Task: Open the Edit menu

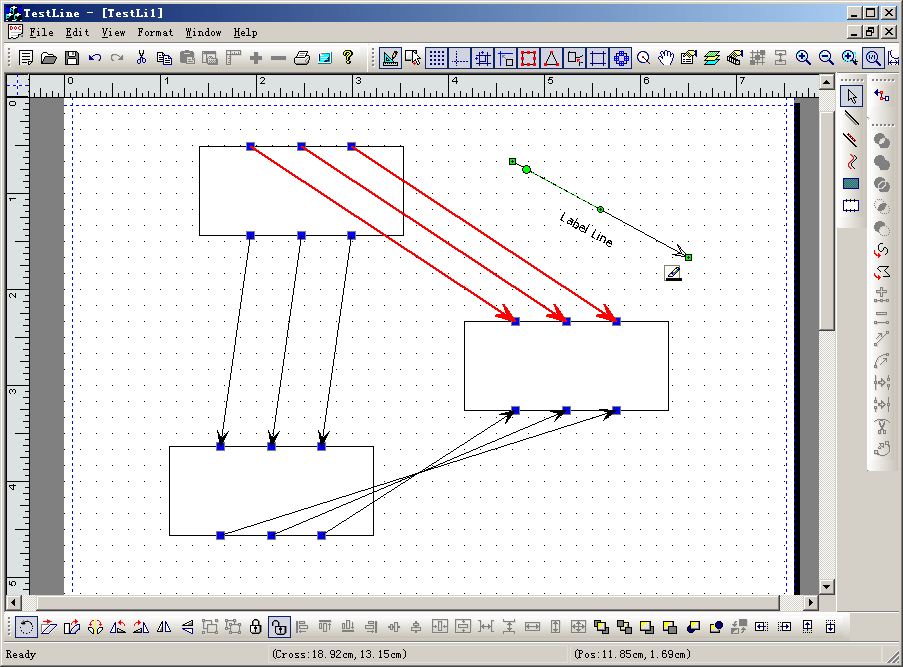Action: point(77,32)
